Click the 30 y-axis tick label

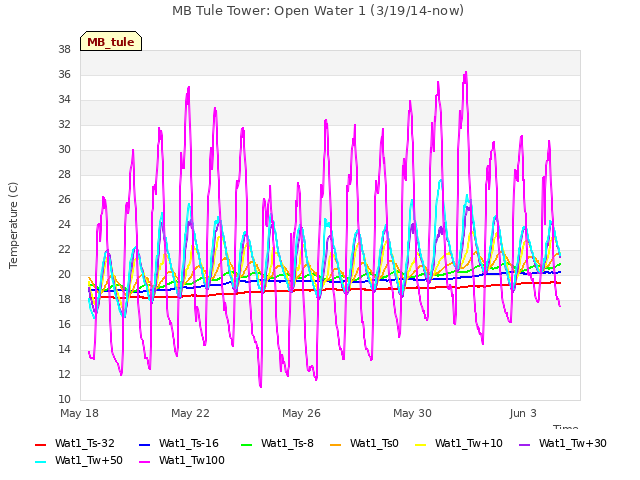tap(64, 149)
